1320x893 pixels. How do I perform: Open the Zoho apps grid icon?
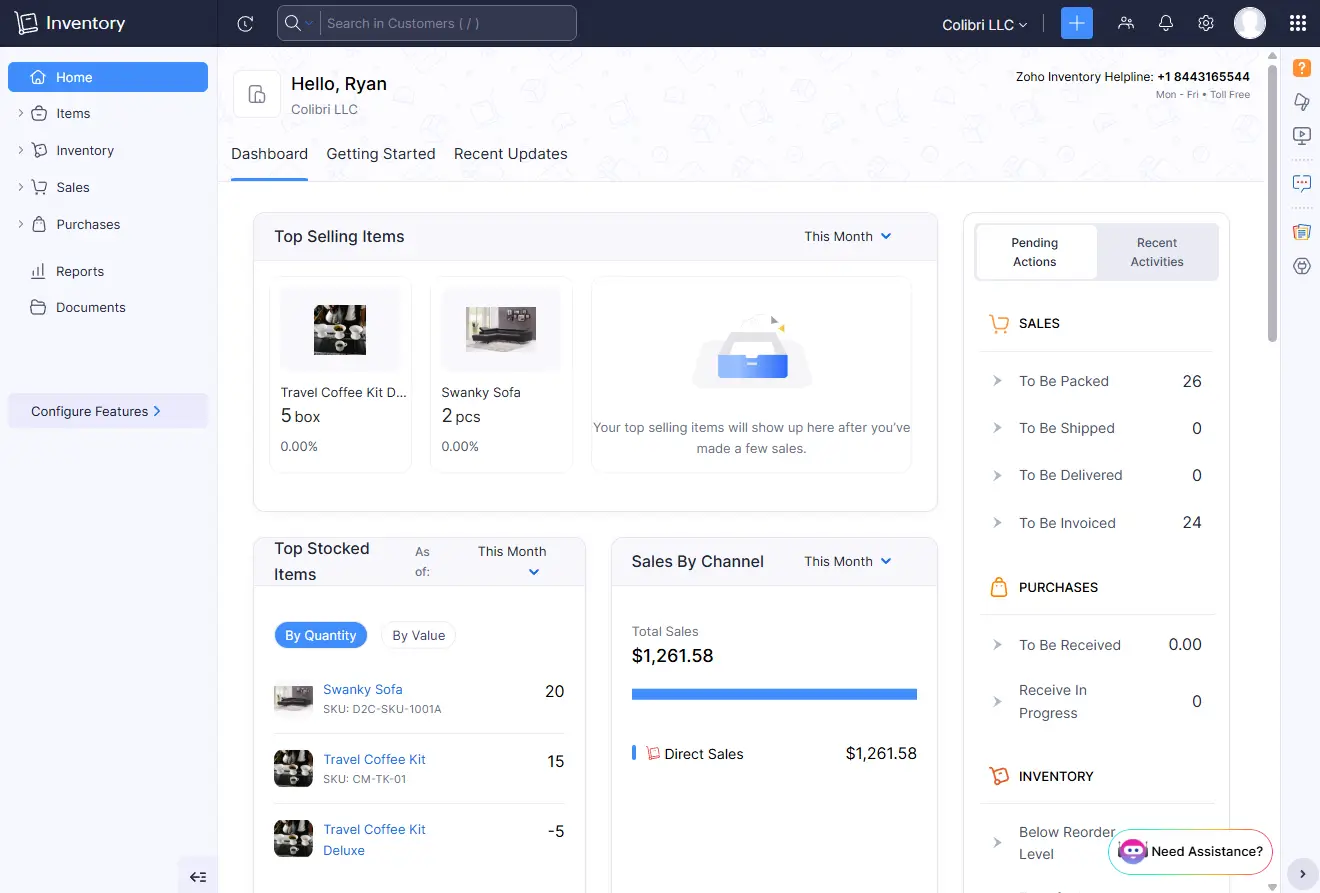click(x=1297, y=22)
